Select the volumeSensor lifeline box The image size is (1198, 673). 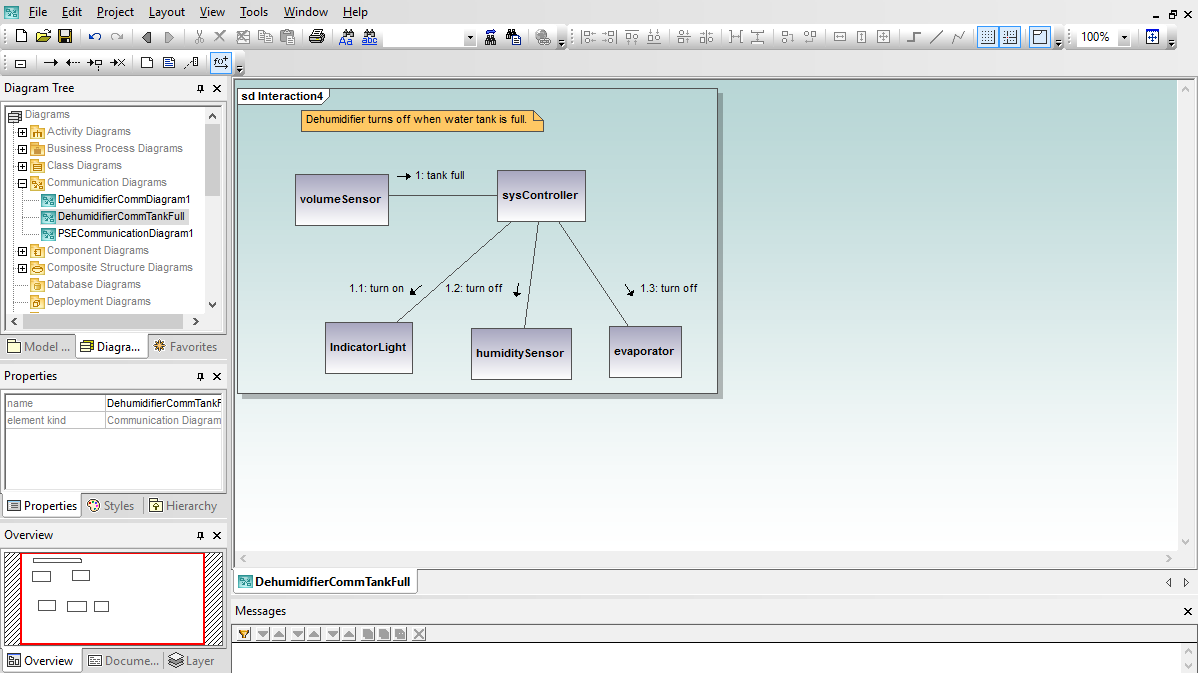(x=342, y=199)
